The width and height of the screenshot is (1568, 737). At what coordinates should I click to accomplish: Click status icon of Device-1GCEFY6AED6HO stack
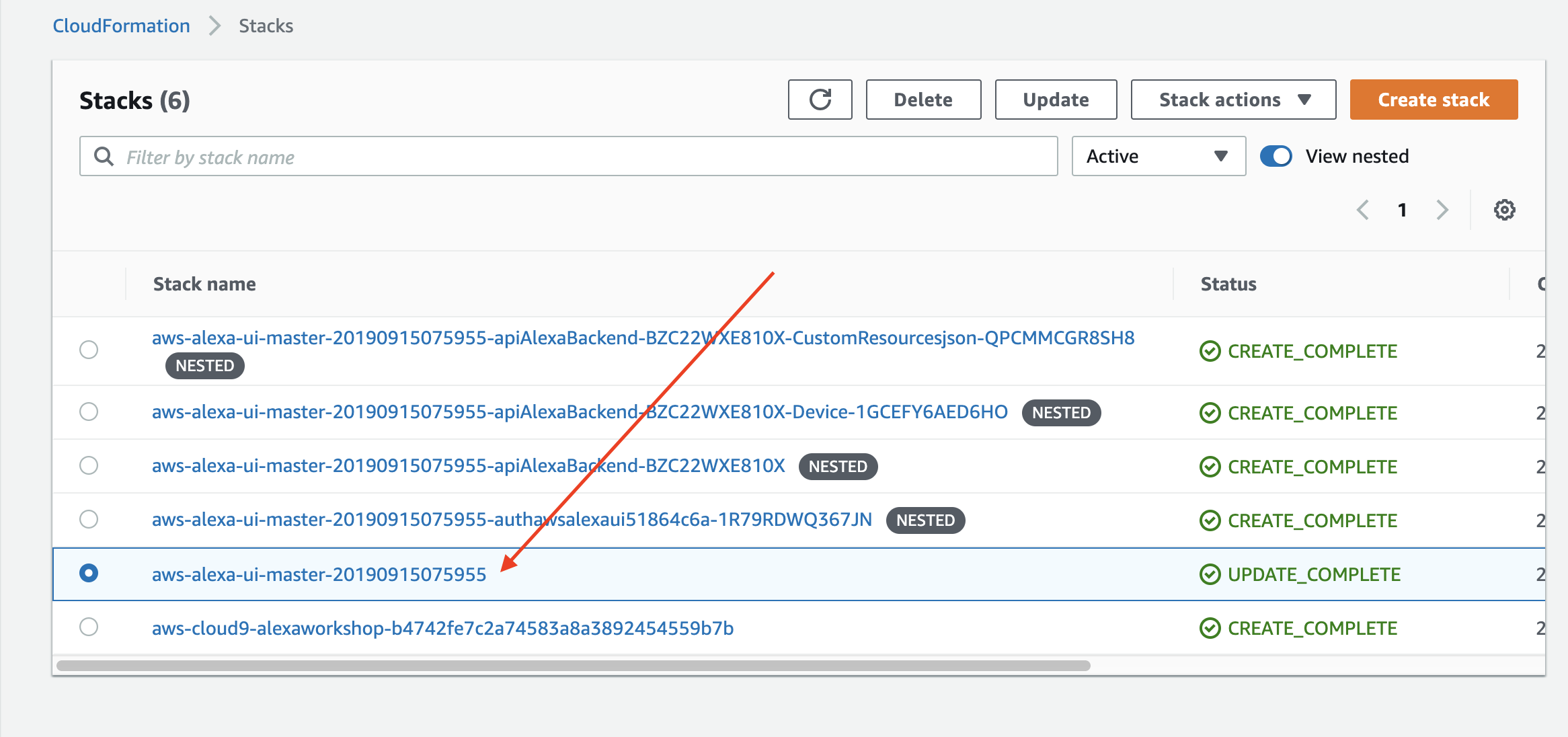(1210, 413)
